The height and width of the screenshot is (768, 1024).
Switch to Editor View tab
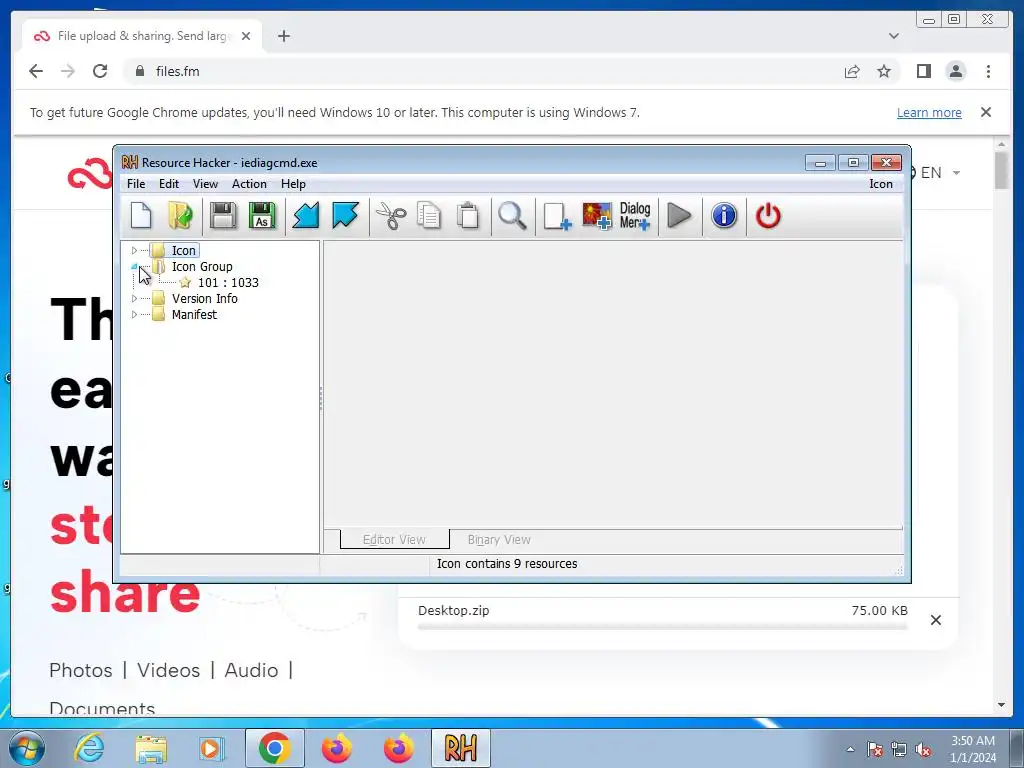point(394,539)
